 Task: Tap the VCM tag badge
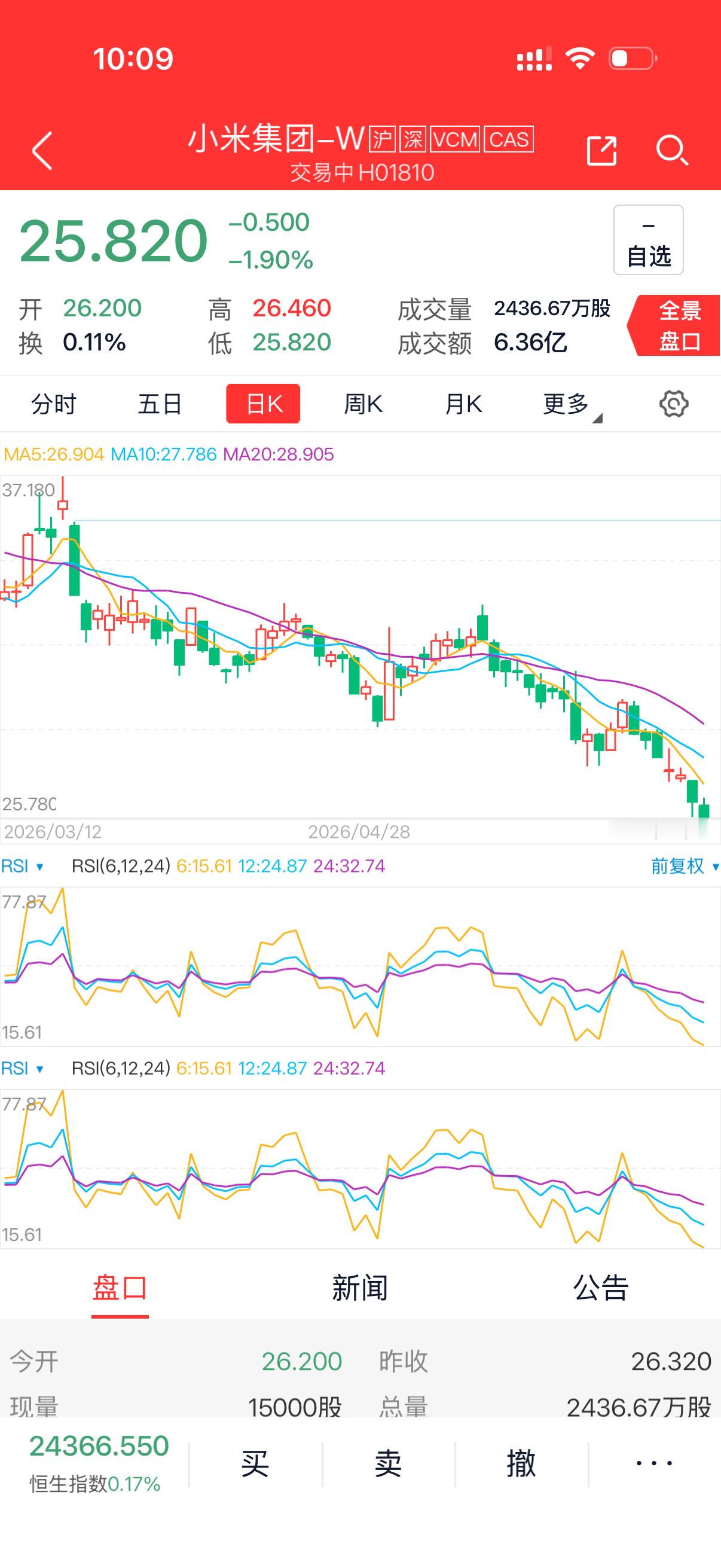pyautogui.click(x=455, y=139)
